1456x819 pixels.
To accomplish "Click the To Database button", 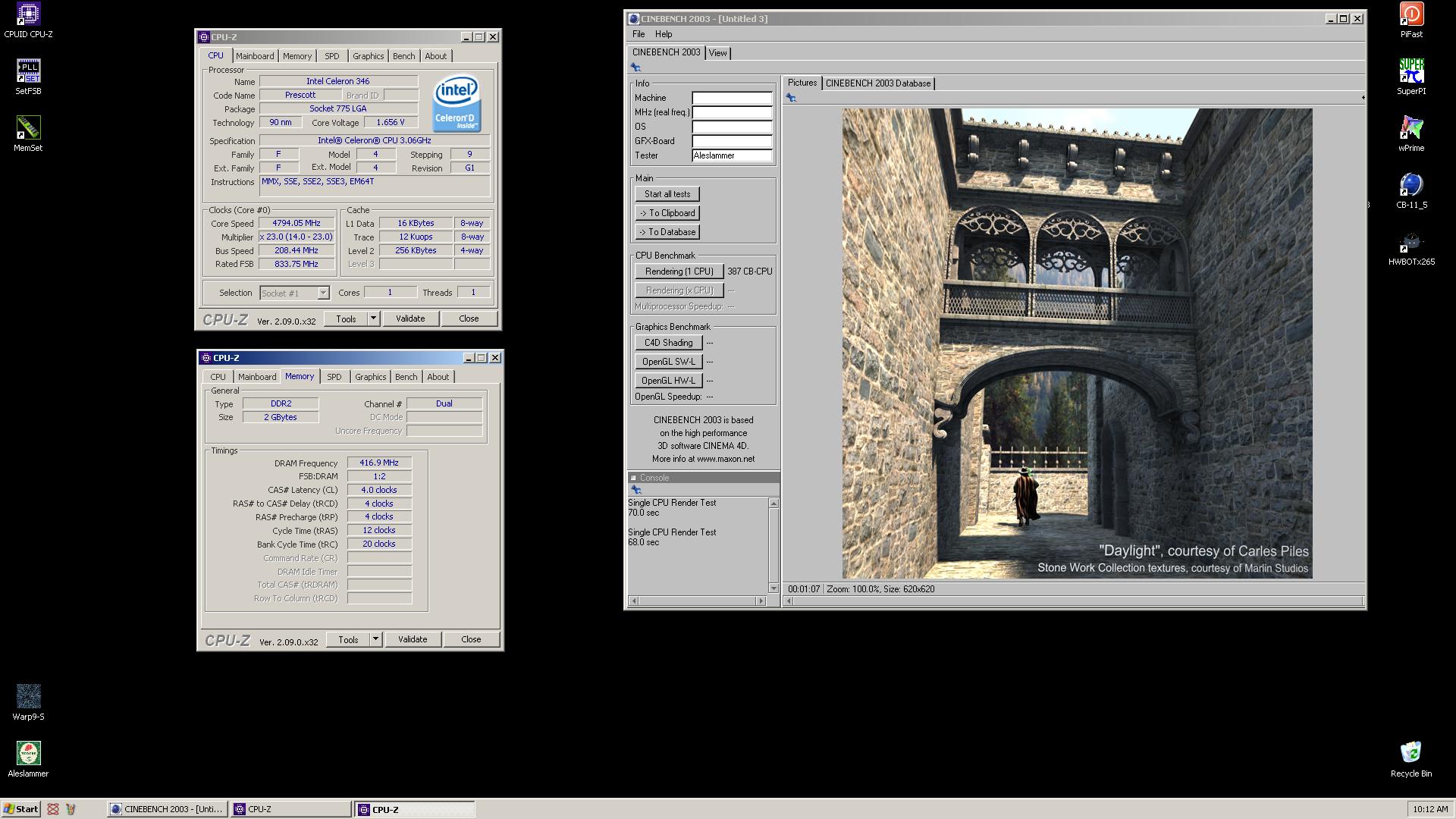I will pos(667,232).
